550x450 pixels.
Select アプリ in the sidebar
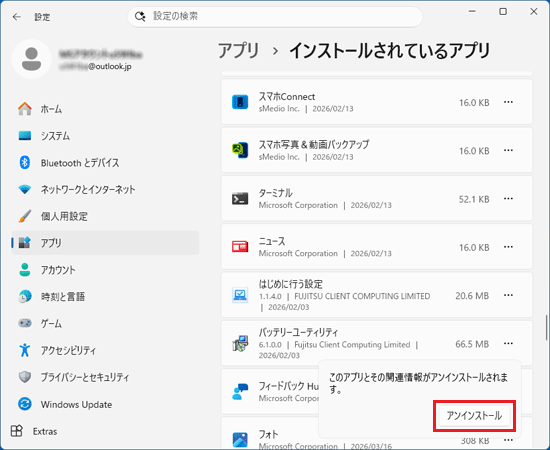coord(105,243)
